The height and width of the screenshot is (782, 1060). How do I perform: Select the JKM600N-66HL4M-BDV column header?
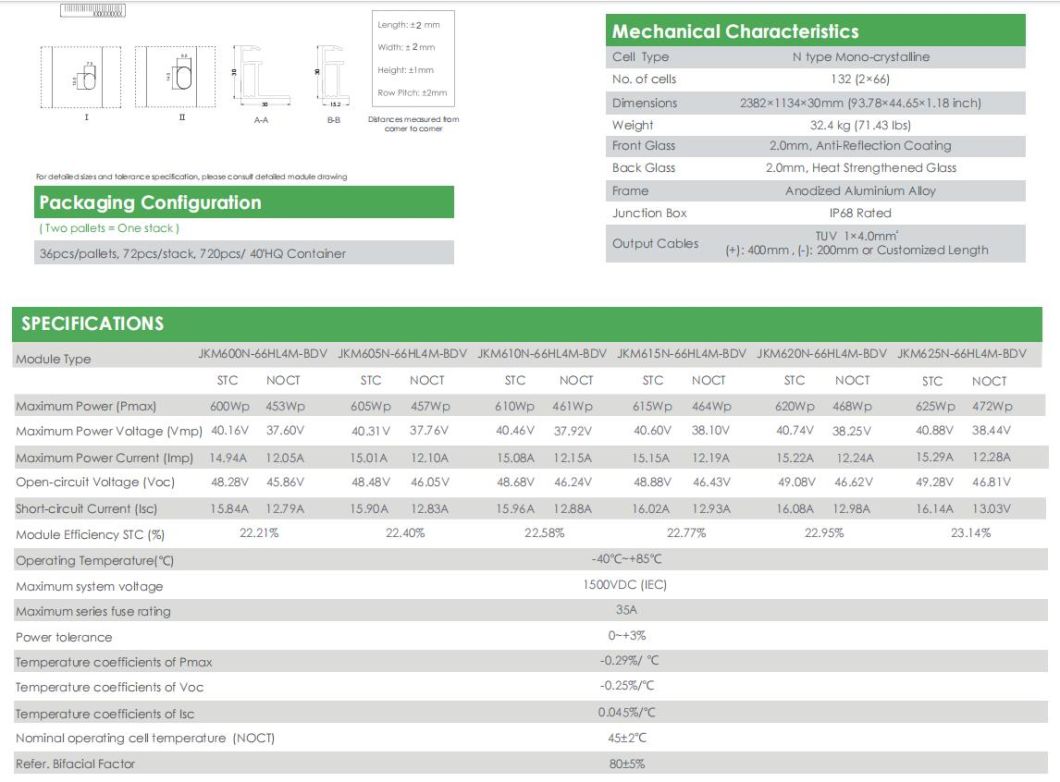(262, 354)
